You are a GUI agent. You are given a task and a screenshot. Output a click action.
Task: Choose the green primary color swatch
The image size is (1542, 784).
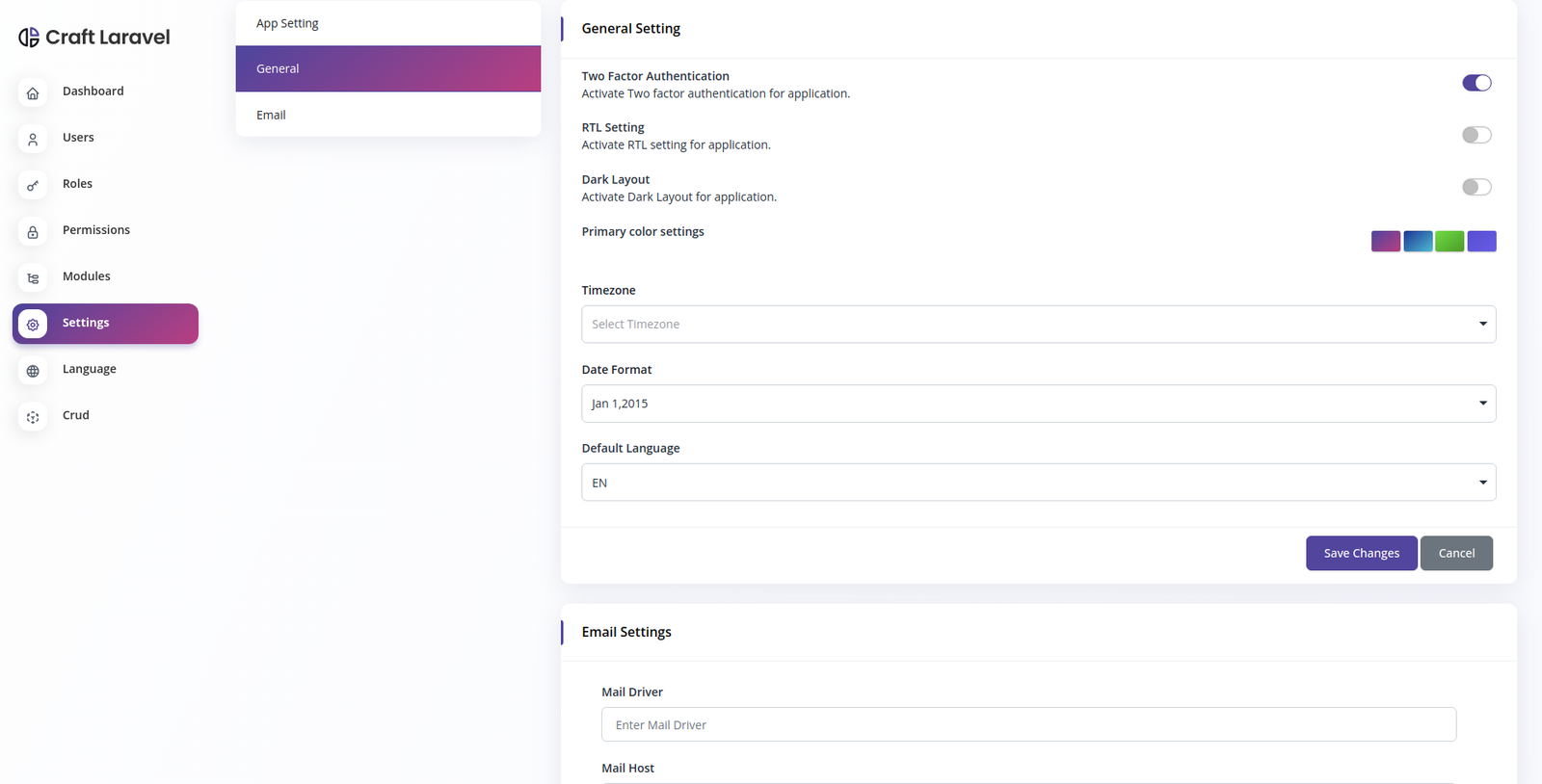[x=1449, y=241]
